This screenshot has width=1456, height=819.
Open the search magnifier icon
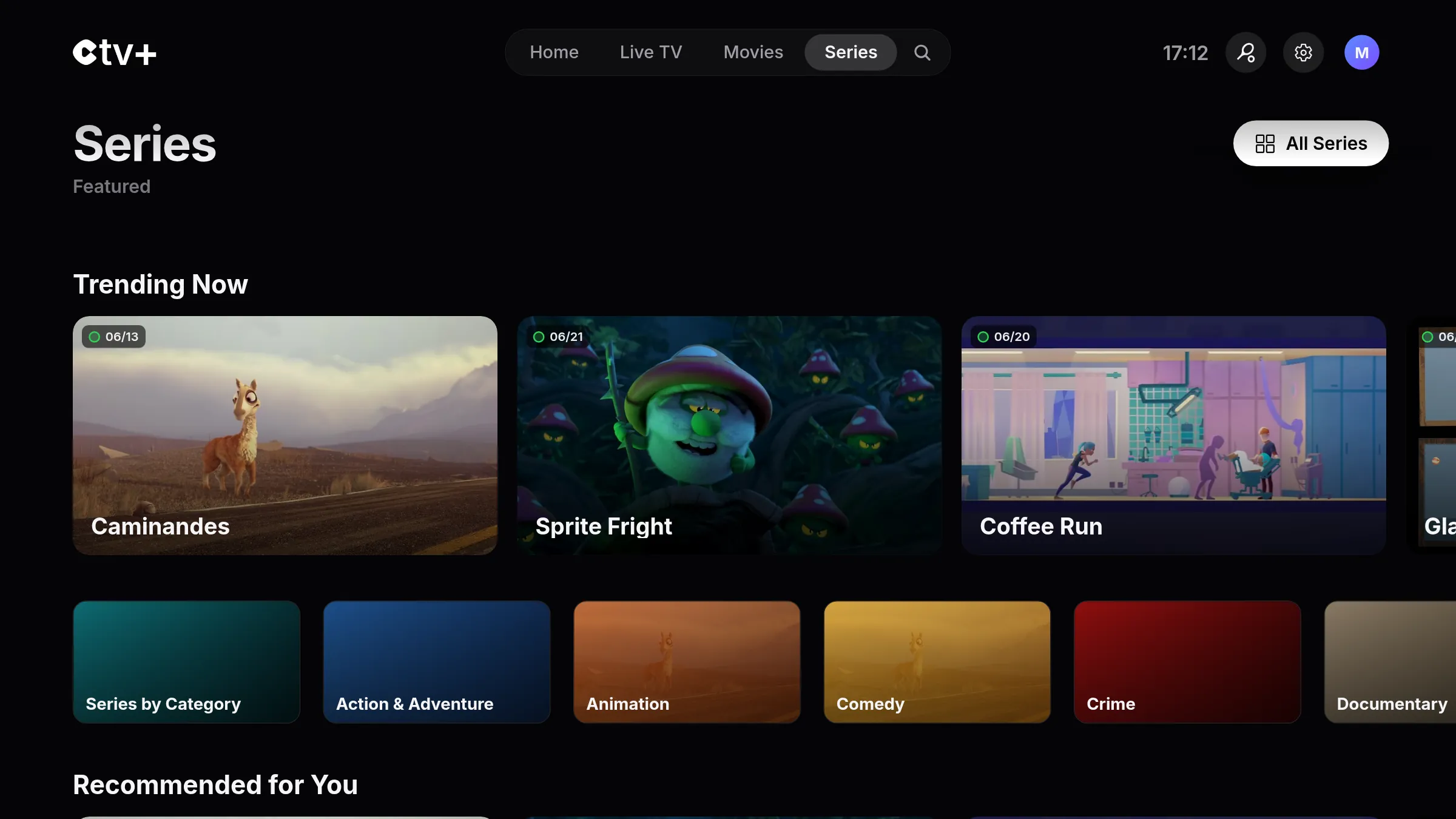(x=922, y=52)
